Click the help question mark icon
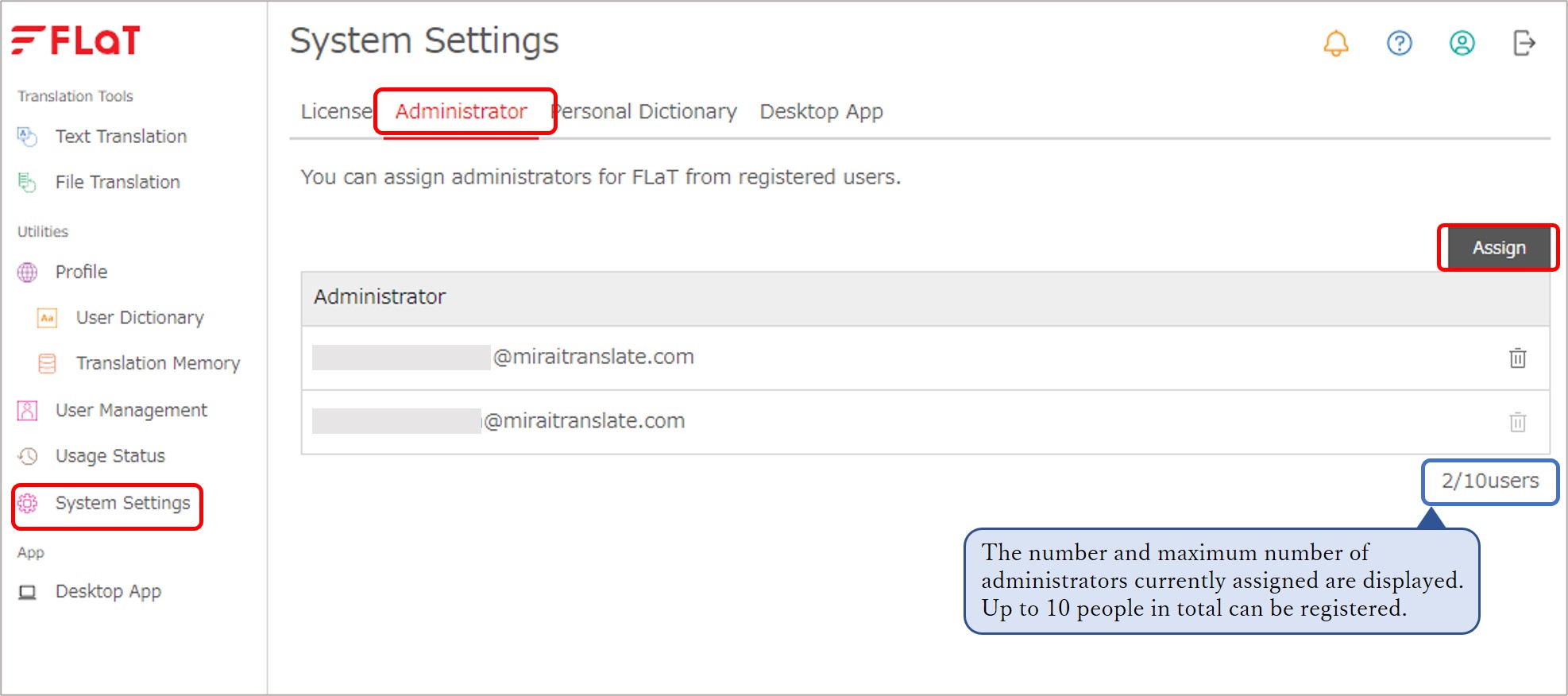Image resolution: width=1568 pixels, height=696 pixels. tap(1399, 43)
